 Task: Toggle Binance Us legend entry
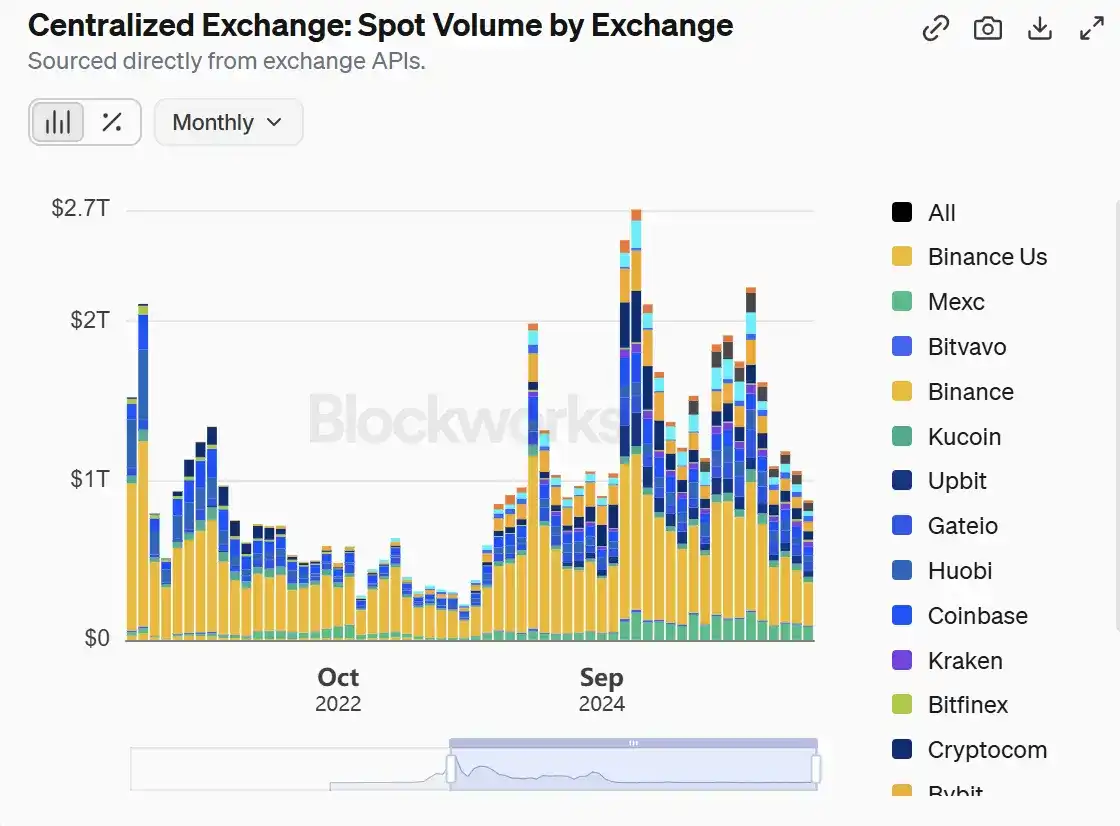click(986, 257)
